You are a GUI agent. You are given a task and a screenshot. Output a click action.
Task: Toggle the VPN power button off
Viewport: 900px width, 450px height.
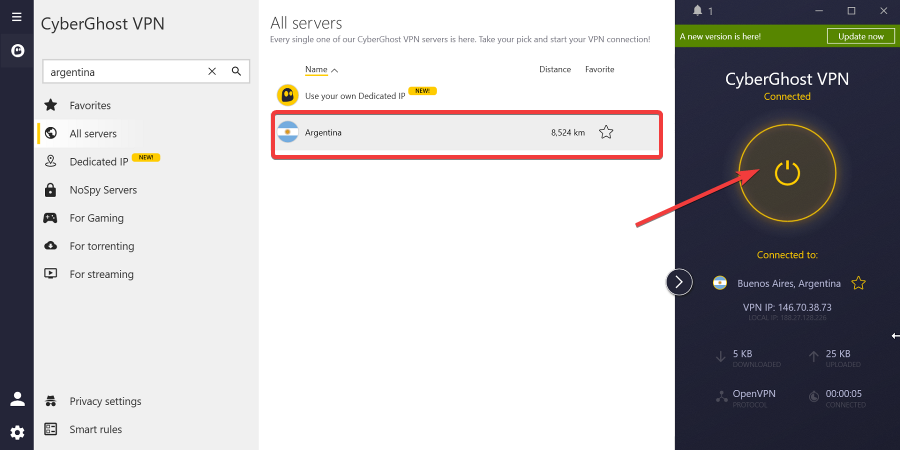[788, 172]
